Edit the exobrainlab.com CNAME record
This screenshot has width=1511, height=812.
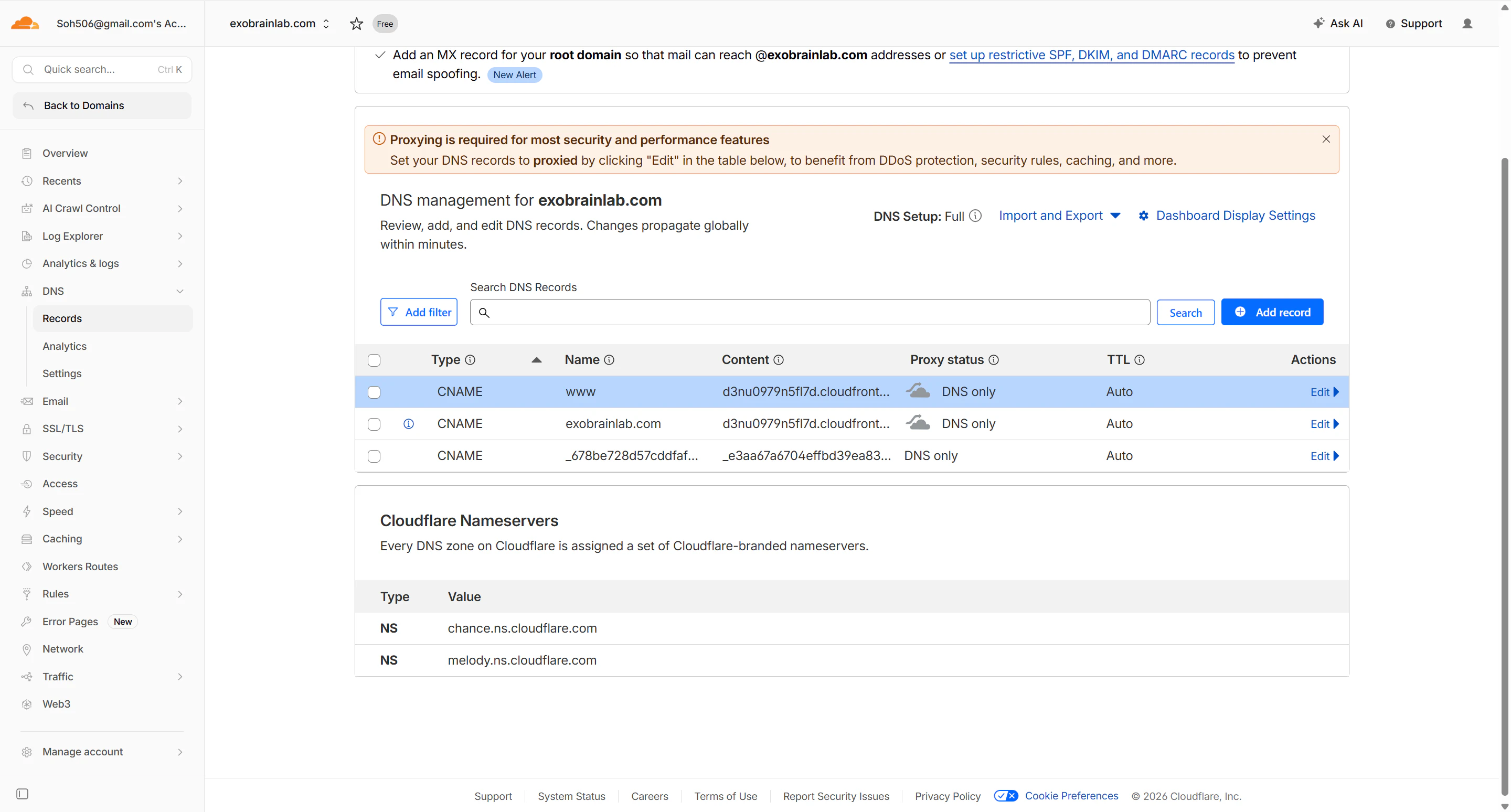pyautogui.click(x=1324, y=424)
